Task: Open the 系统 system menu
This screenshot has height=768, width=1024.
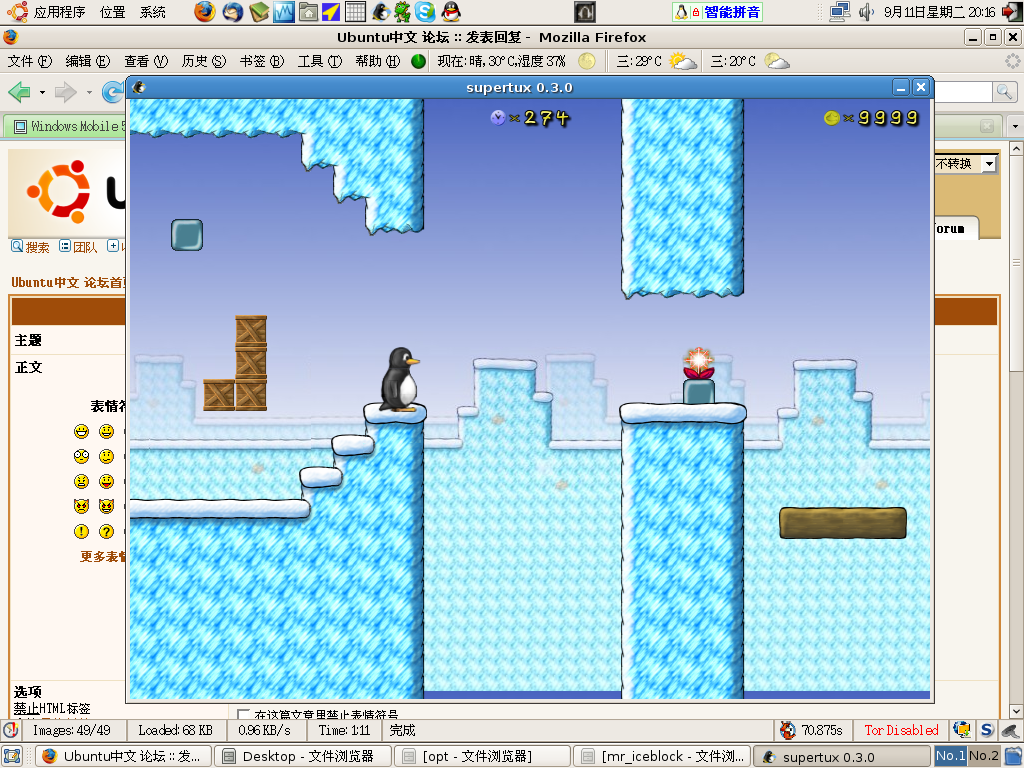Action: click(153, 12)
